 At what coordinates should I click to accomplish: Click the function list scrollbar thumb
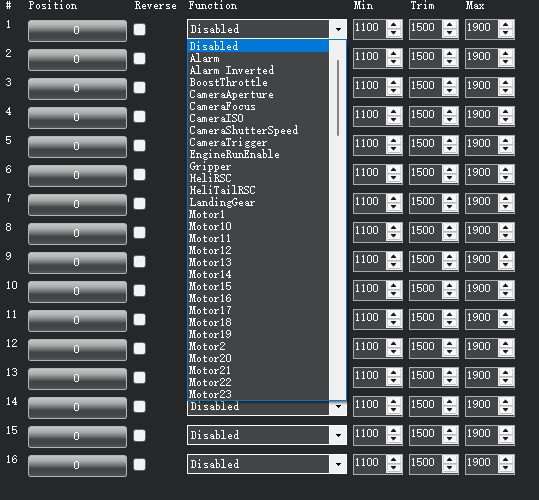click(338, 98)
